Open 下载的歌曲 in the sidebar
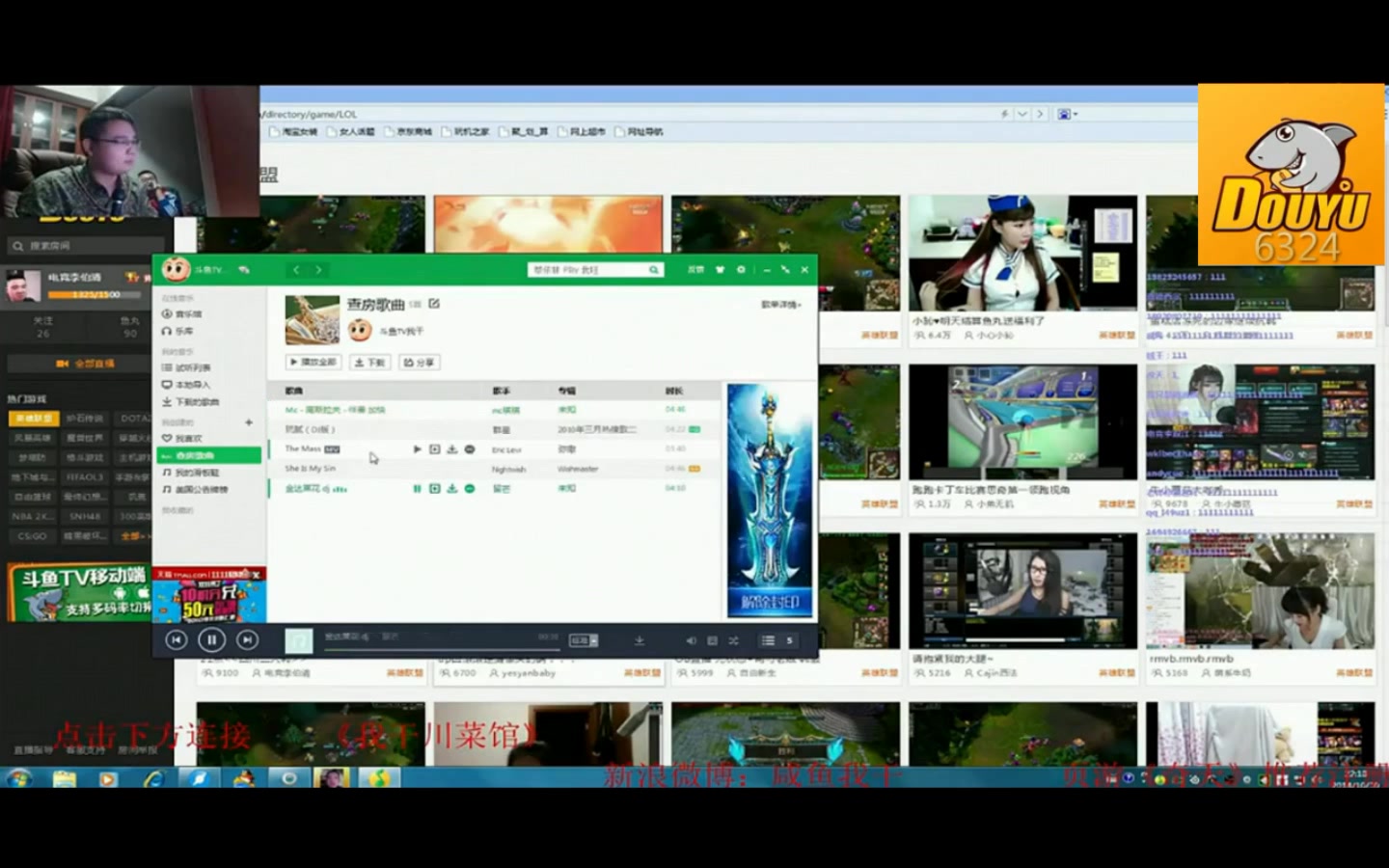Image resolution: width=1389 pixels, height=868 pixels. tap(191, 402)
